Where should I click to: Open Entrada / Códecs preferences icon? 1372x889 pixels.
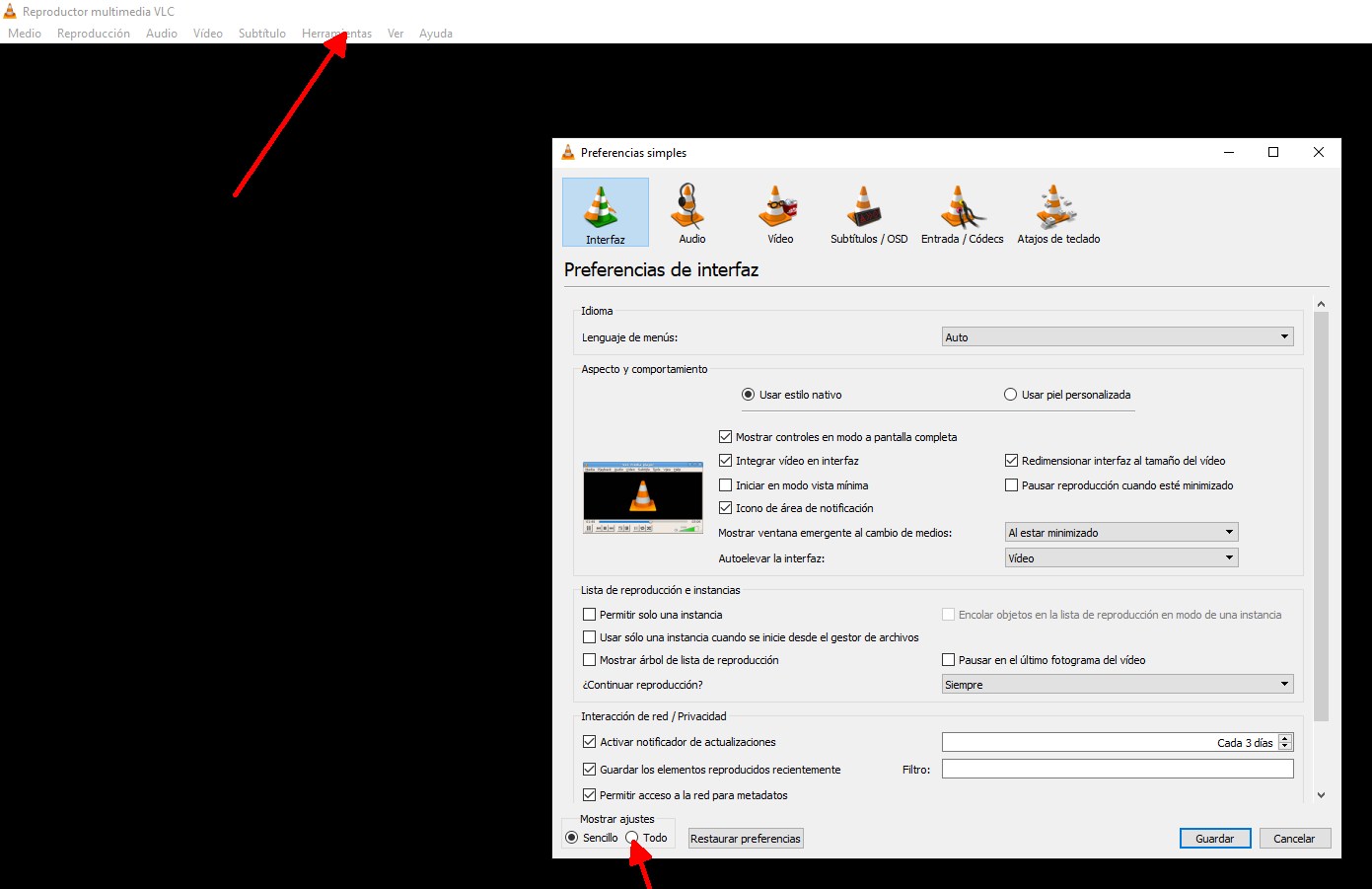962,212
